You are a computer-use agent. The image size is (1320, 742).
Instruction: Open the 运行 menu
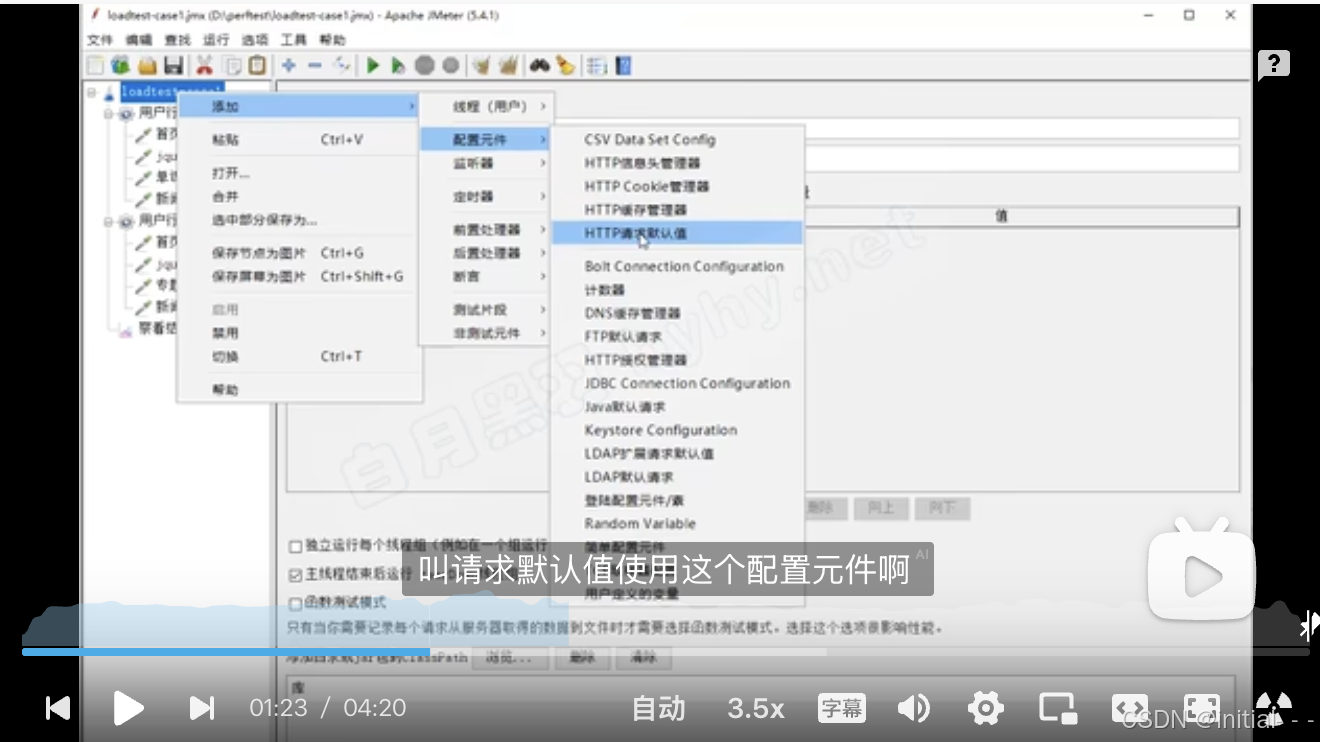[x=216, y=40]
